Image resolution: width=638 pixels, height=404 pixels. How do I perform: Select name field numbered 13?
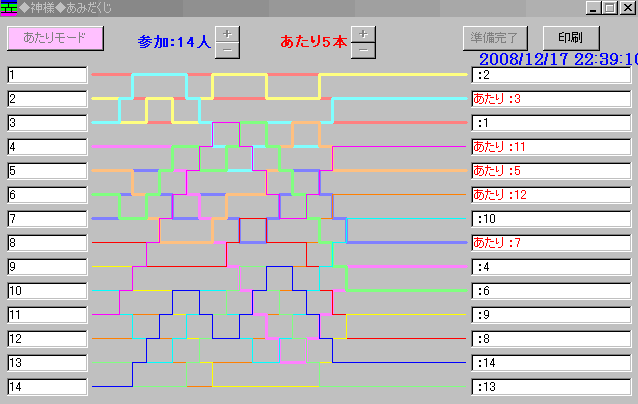tap(47, 363)
